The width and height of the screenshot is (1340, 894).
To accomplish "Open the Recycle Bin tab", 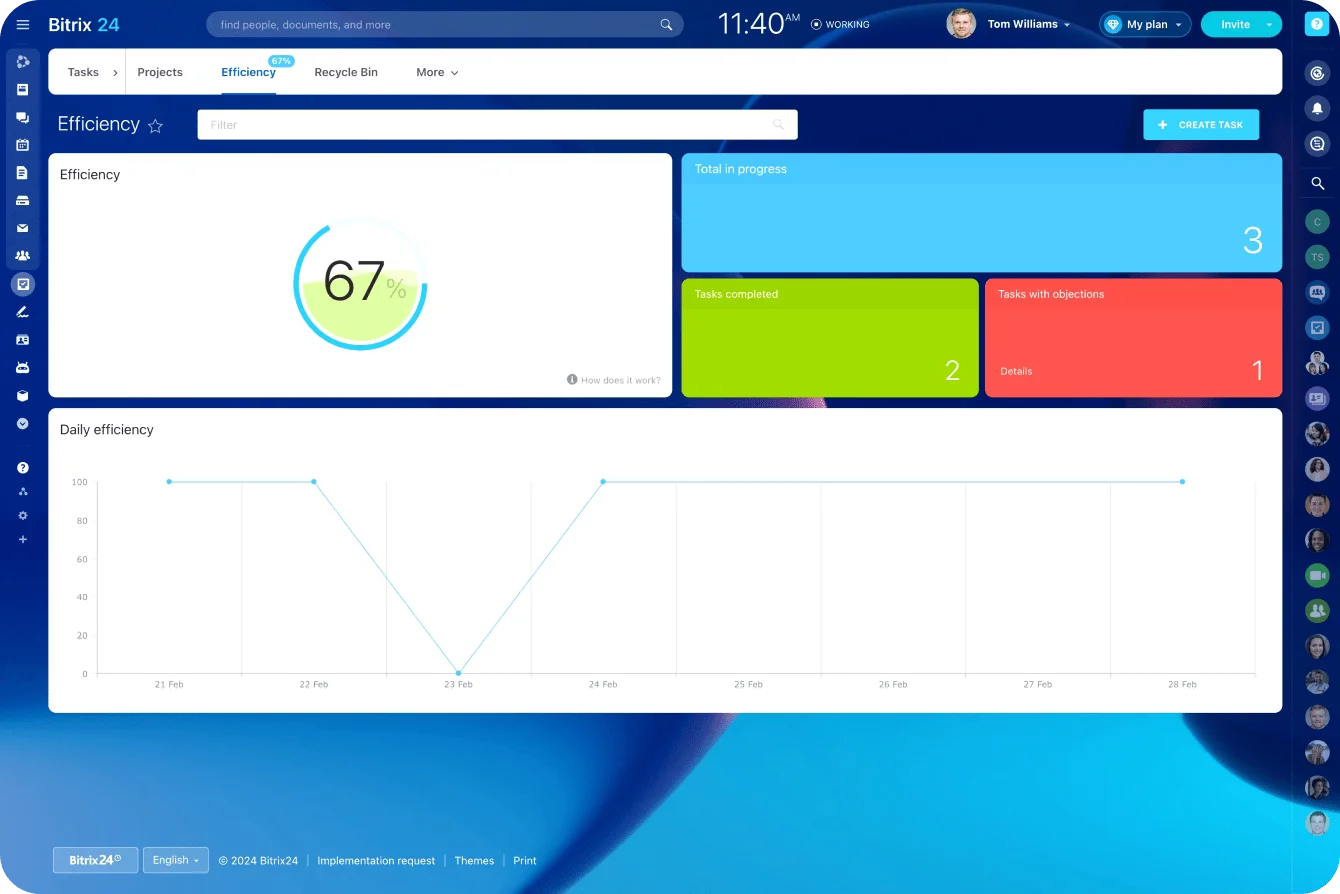I will tap(346, 72).
